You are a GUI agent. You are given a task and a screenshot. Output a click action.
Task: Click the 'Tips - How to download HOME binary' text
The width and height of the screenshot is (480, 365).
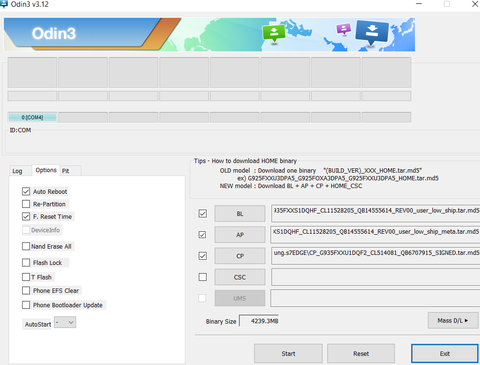click(x=245, y=161)
